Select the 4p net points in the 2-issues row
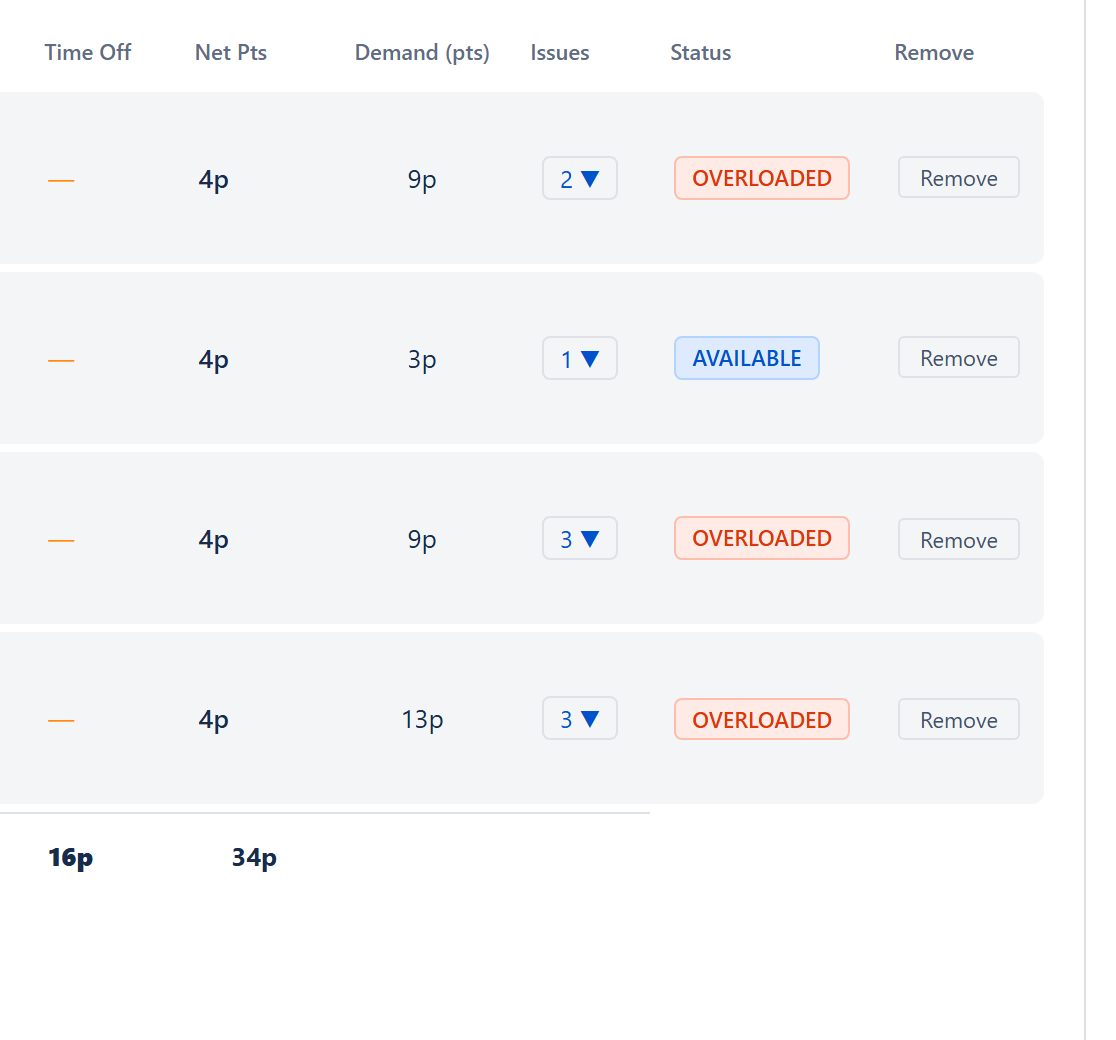Image resolution: width=1116 pixels, height=1040 pixels. click(x=214, y=179)
